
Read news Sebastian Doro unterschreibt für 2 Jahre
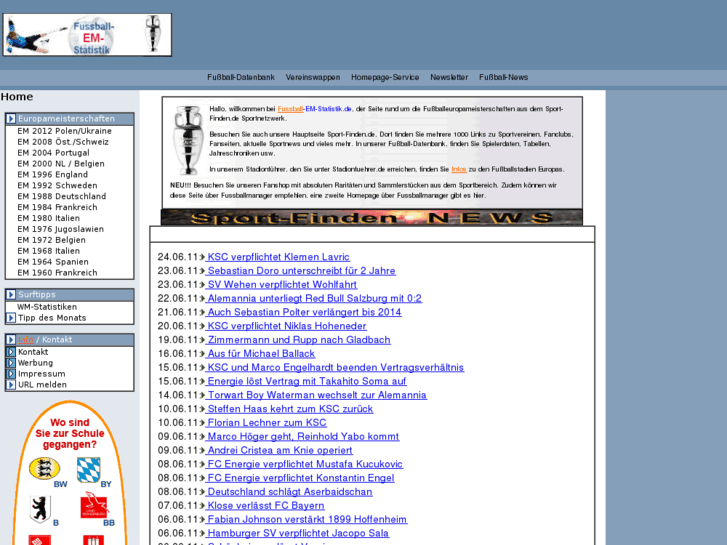point(301,271)
